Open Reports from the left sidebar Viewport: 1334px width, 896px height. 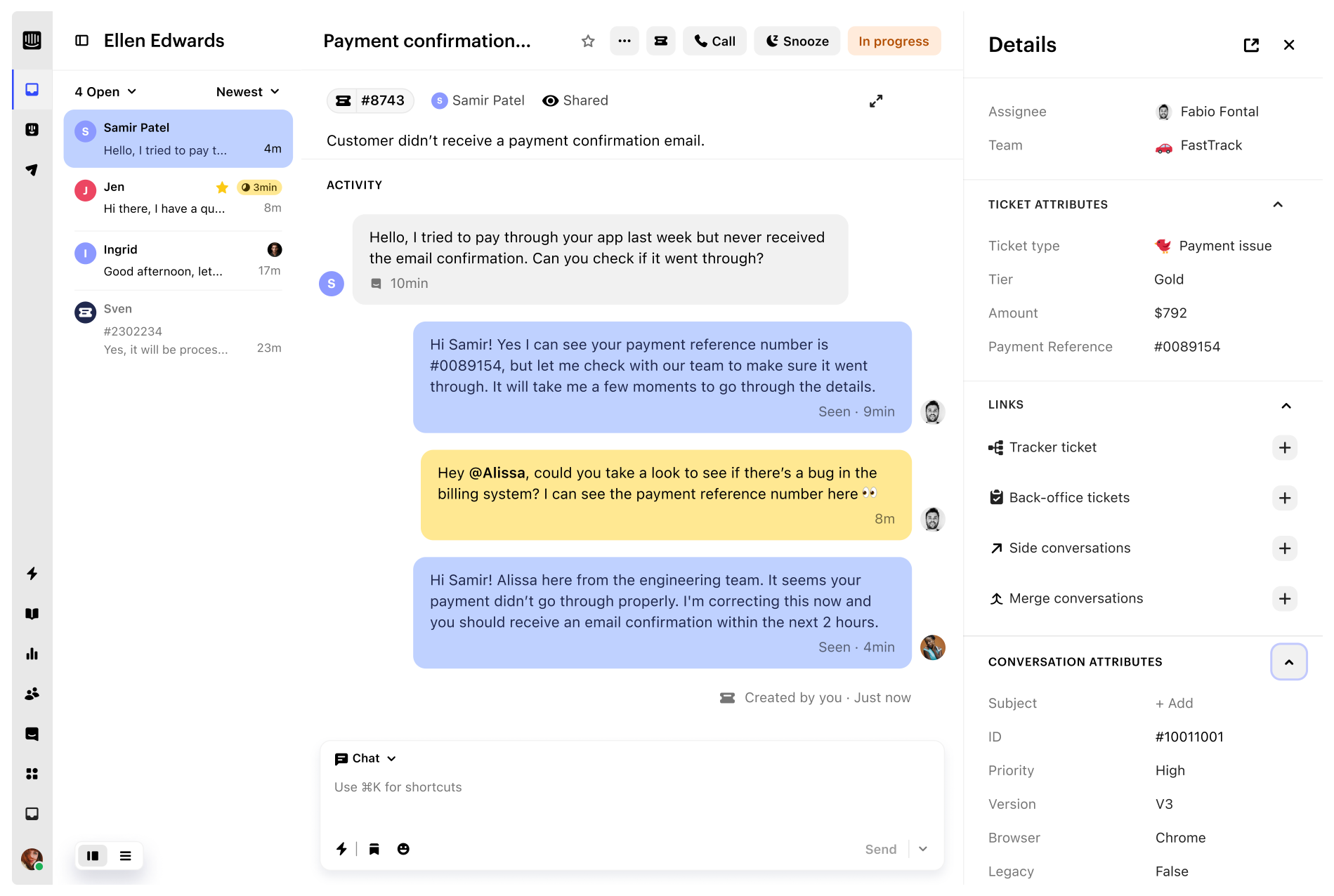pos(31,654)
